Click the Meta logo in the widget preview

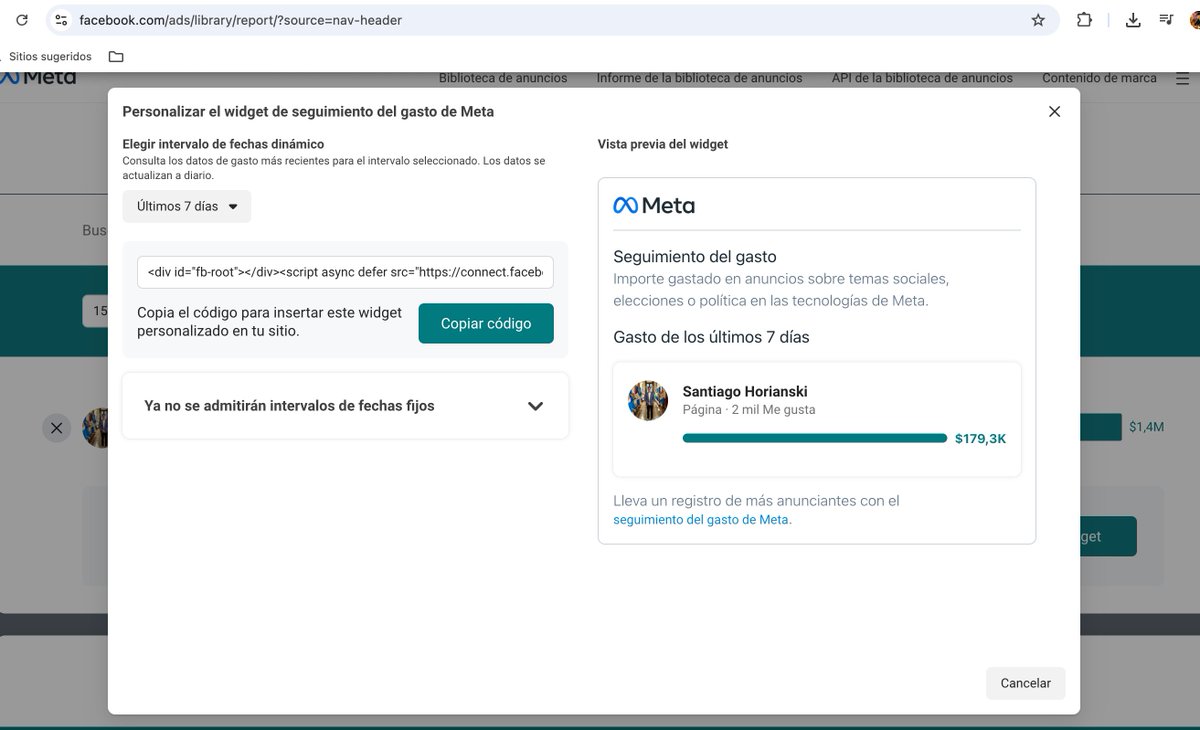pos(654,205)
